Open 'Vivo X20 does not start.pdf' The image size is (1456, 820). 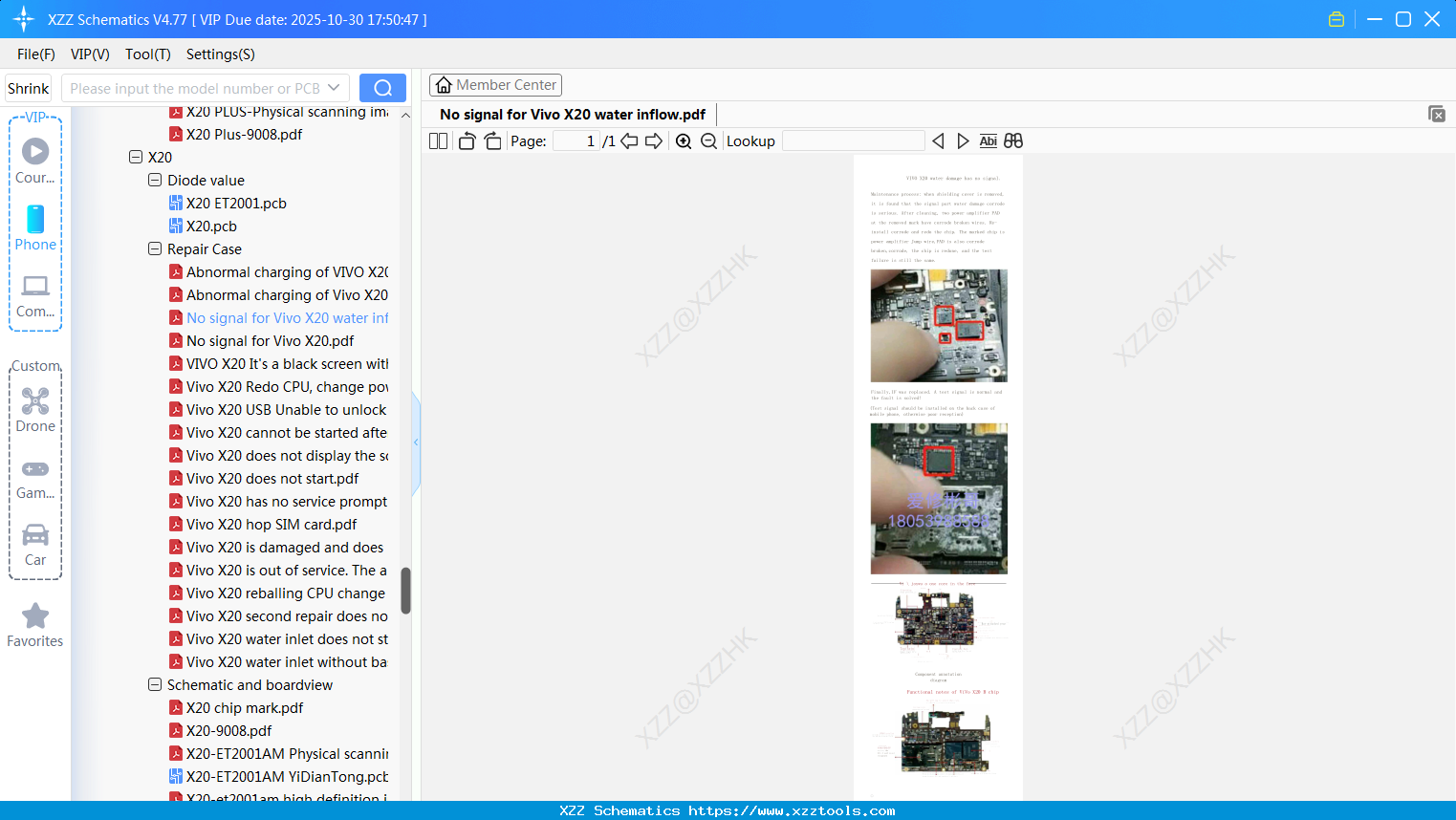272,478
